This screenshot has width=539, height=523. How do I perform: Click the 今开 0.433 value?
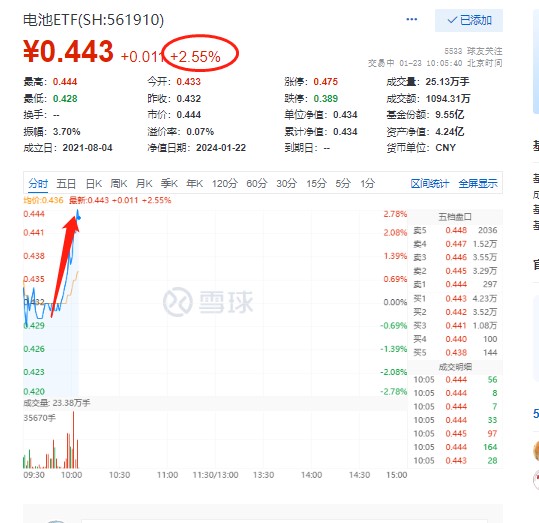pyautogui.click(x=188, y=82)
